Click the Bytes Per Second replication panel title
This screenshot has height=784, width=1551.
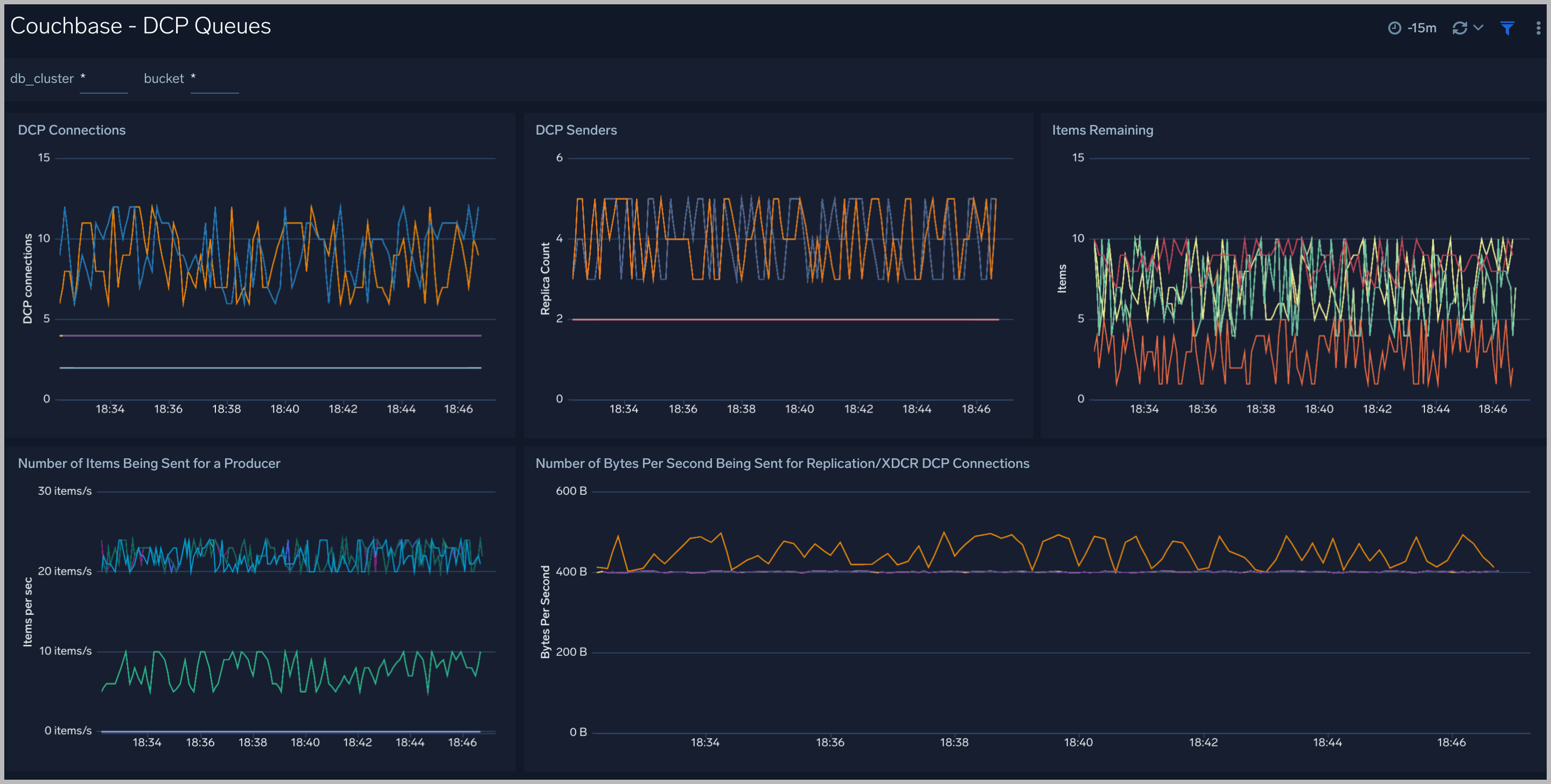pyautogui.click(x=782, y=463)
